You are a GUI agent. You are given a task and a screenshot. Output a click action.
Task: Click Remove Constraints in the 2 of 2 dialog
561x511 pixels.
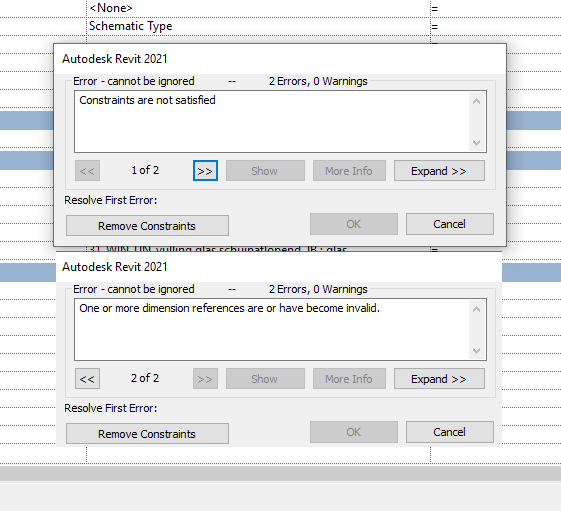click(147, 434)
